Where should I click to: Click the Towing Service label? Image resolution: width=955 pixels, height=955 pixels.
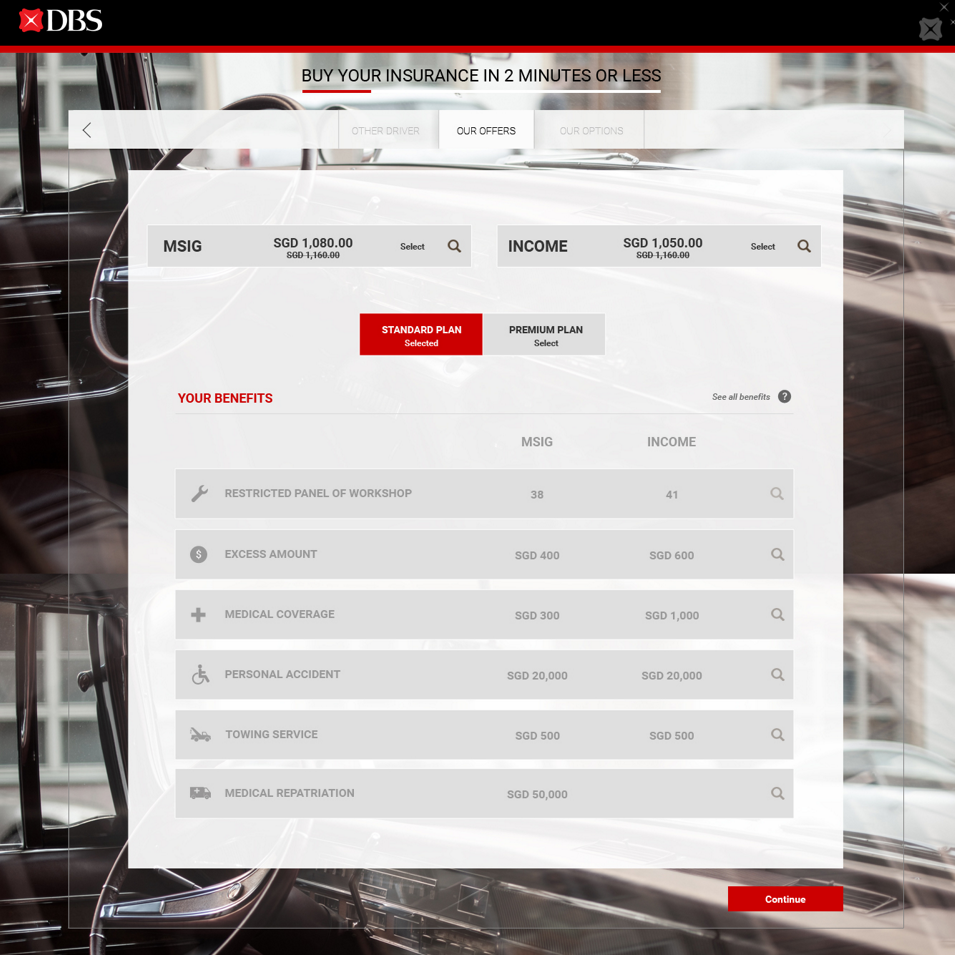[272, 735]
